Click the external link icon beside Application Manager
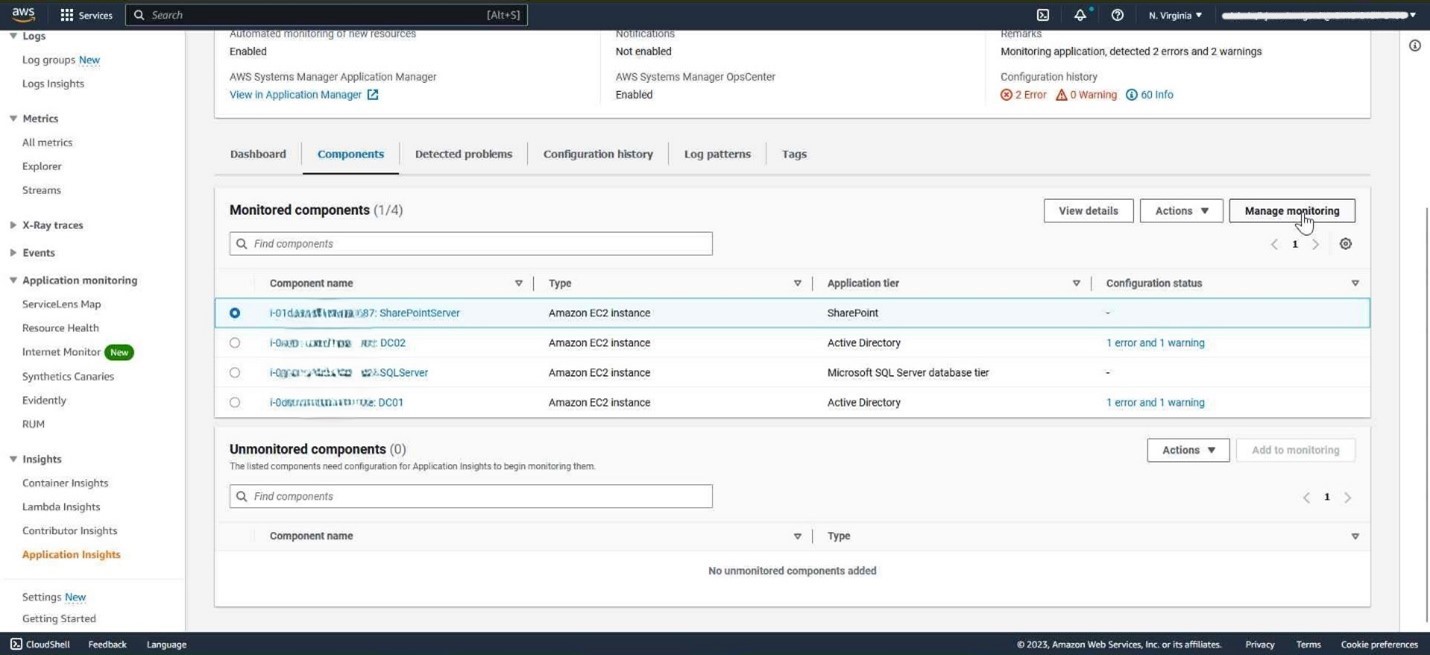Image resolution: width=1430 pixels, height=655 pixels. [x=373, y=95]
